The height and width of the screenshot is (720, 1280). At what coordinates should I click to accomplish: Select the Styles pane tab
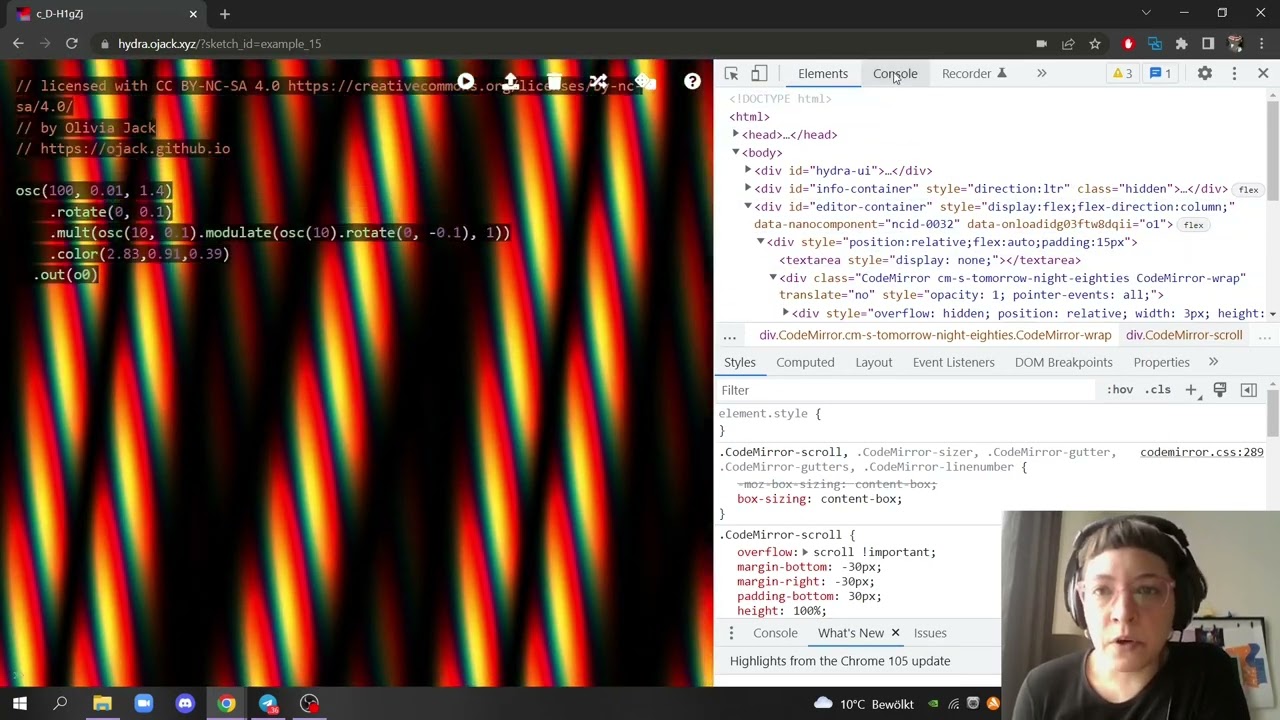(740, 362)
